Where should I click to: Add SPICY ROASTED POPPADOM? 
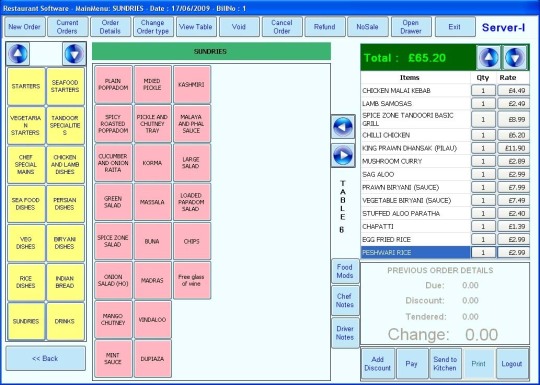[113, 124]
